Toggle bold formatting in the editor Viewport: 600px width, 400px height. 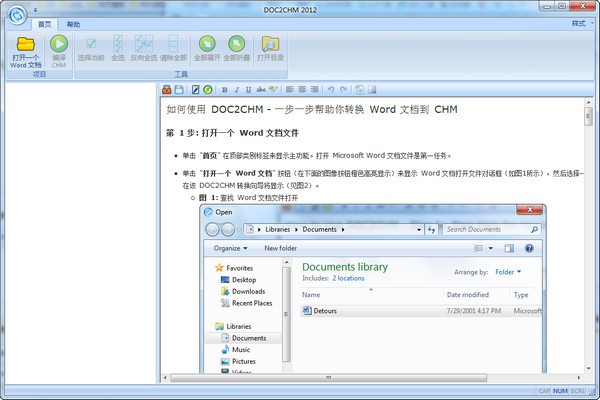tap(225, 90)
